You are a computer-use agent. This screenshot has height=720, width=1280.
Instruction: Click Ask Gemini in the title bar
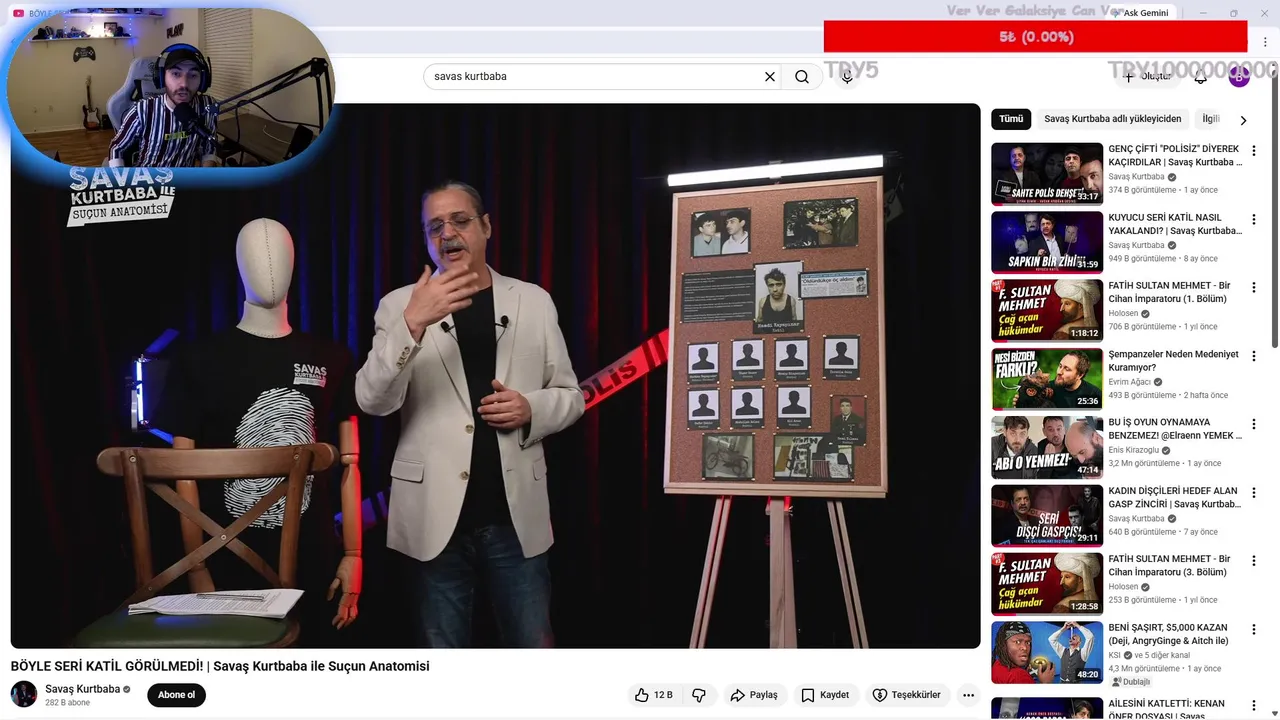pyautogui.click(x=1140, y=13)
